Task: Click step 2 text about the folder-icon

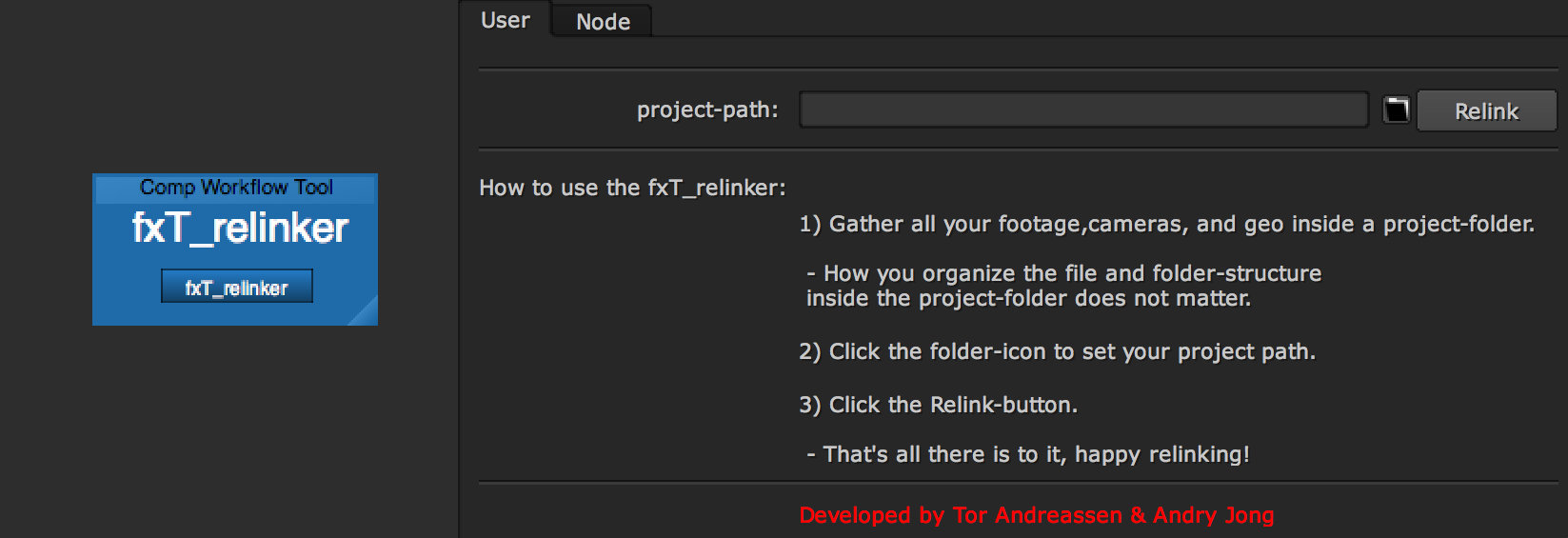Action: [1057, 352]
